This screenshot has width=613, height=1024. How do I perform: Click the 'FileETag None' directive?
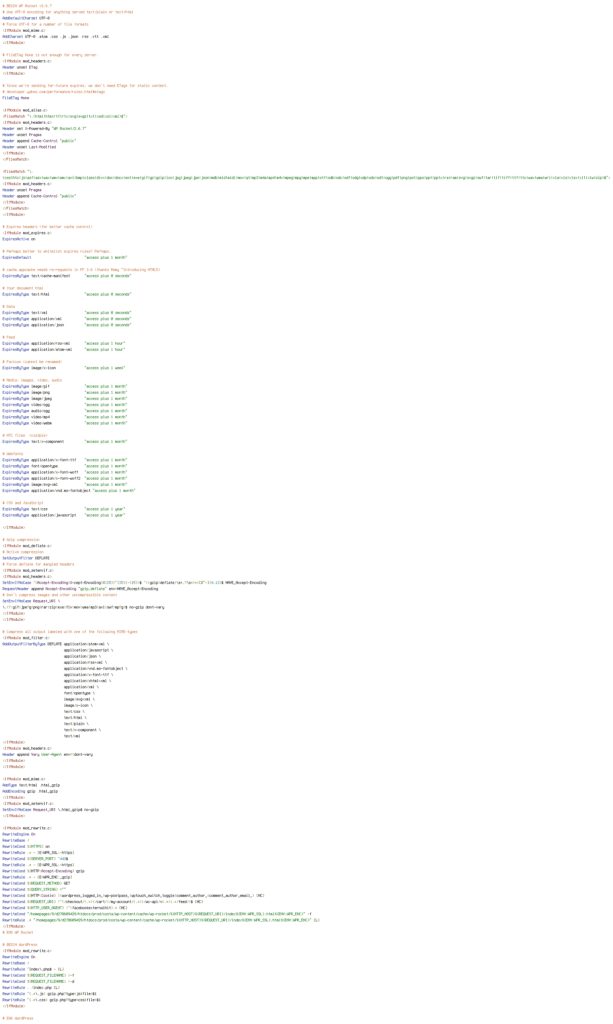tap(16, 98)
